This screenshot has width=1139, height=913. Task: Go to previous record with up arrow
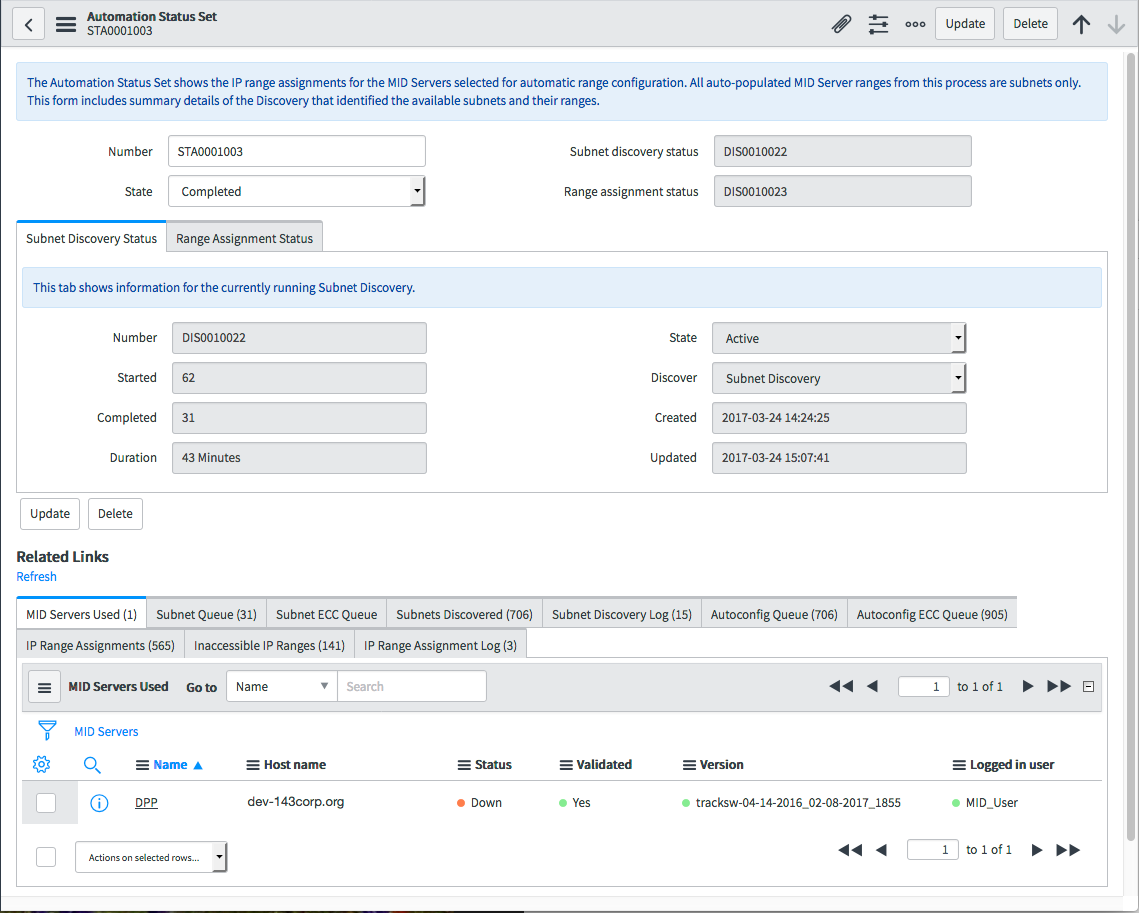click(1081, 24)
